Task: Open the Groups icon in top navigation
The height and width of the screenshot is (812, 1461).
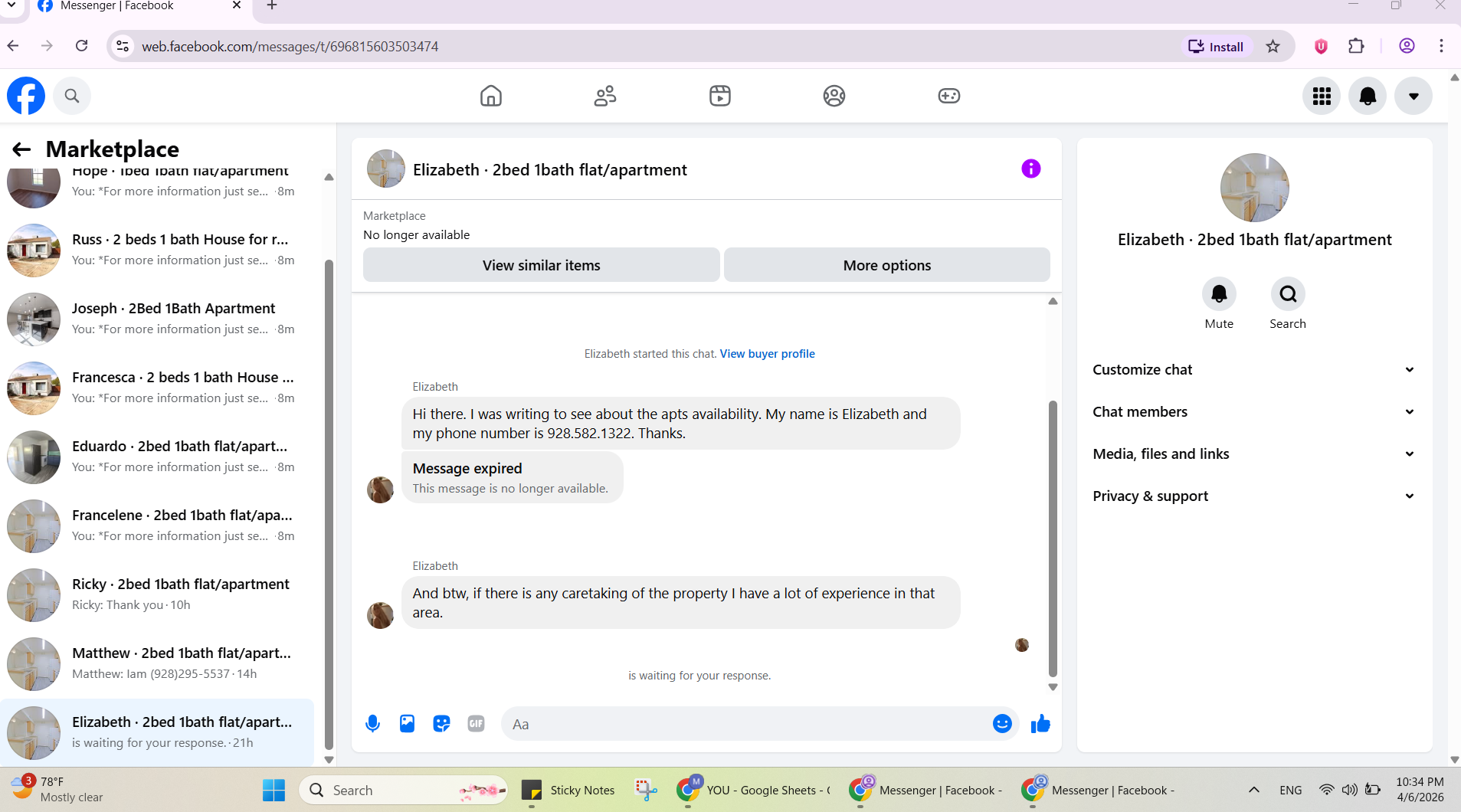Action: [x=834, y=96]
